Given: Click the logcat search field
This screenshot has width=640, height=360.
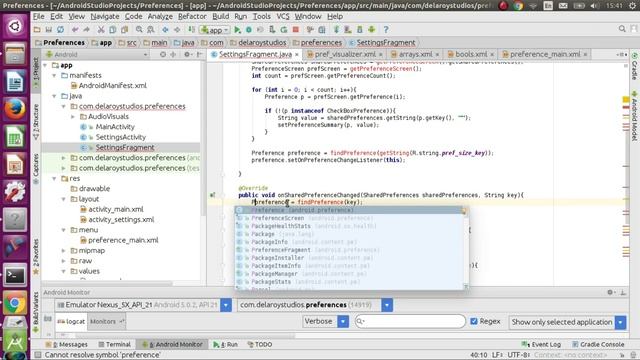Looking at the screenshot, I should click(410, 322).
